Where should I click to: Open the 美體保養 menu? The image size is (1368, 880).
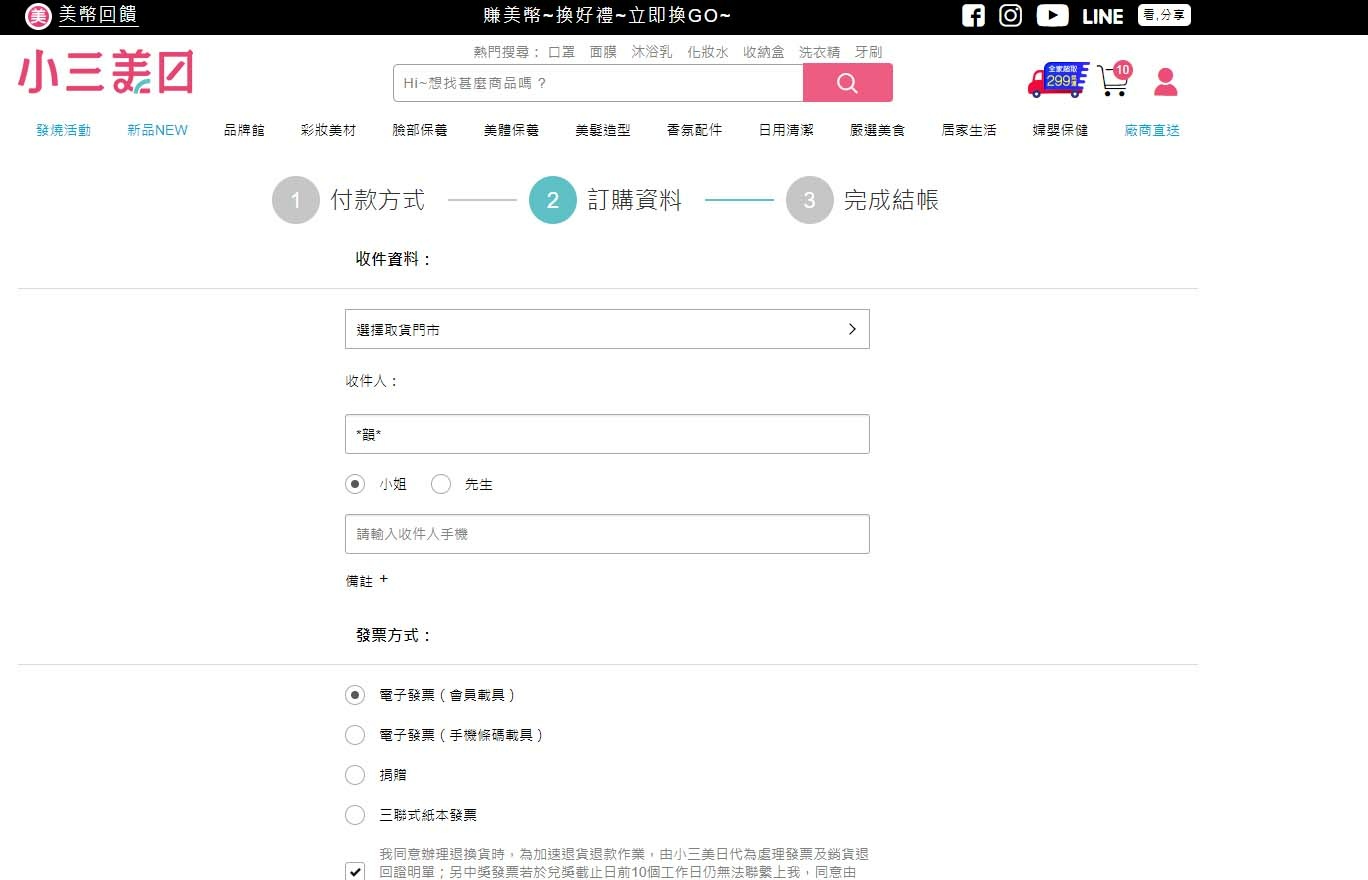tap(511, 130)
